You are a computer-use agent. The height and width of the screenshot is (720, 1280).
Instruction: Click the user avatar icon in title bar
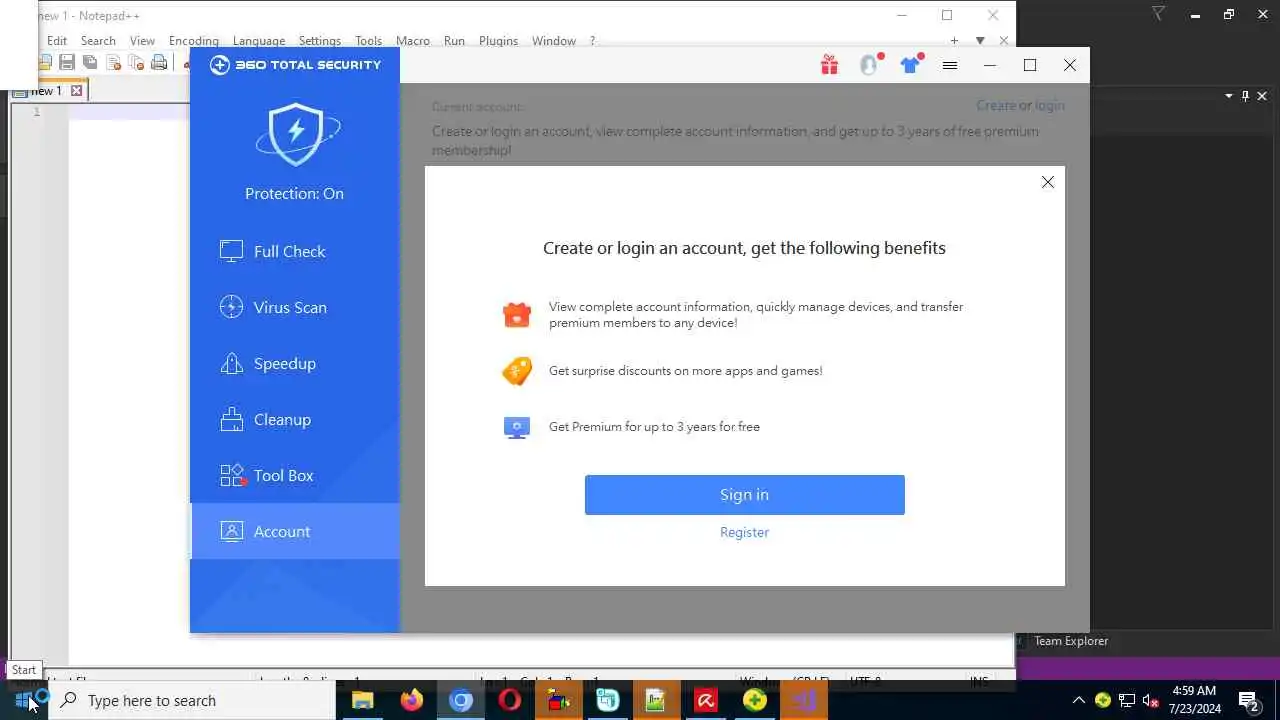869,65
